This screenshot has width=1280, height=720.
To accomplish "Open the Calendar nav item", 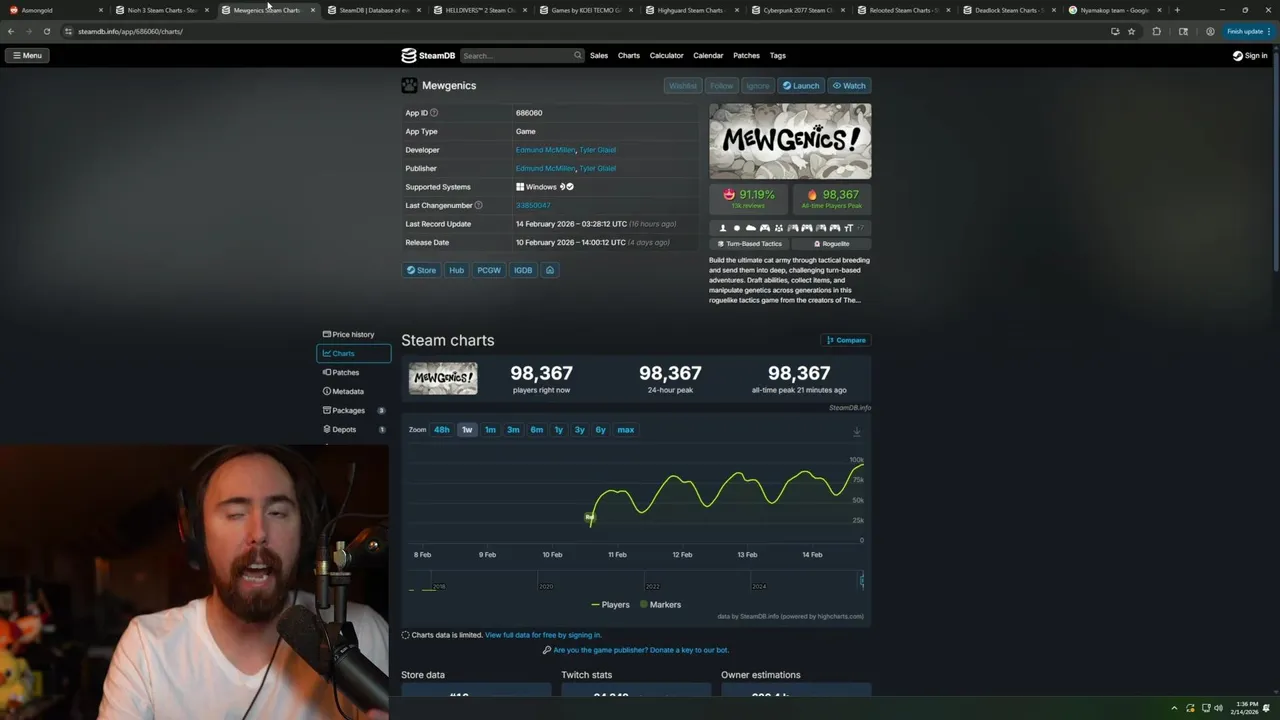I will [x=708, y=55].
